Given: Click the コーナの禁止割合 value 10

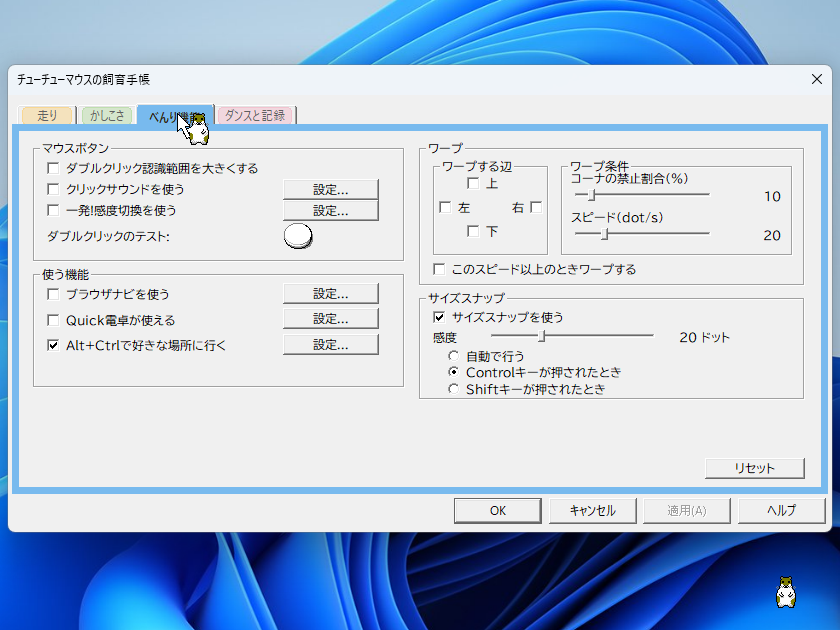Looking at the screenshot, I should coord(772,197).
